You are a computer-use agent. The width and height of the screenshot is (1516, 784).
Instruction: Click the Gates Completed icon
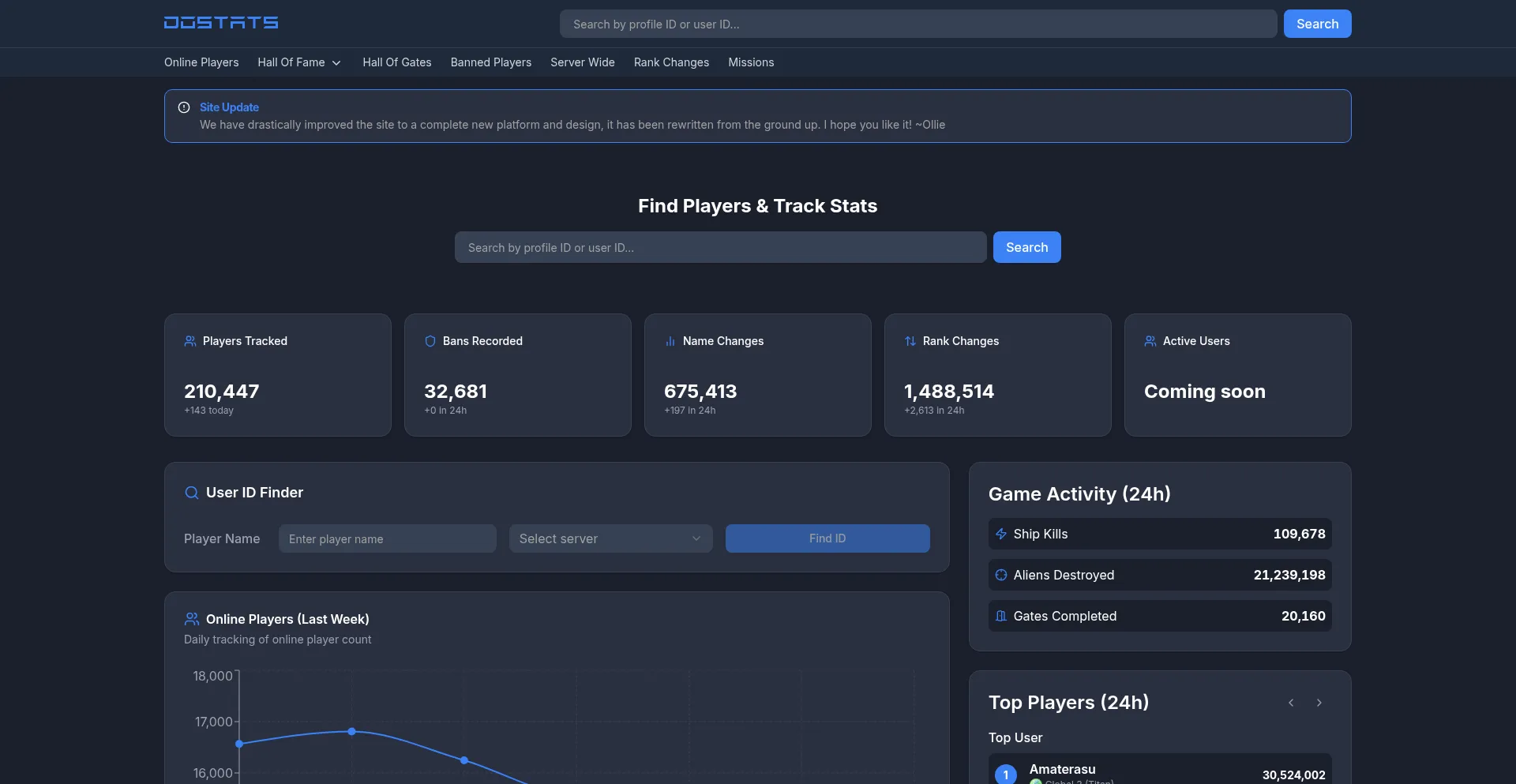coord(1001,616)
